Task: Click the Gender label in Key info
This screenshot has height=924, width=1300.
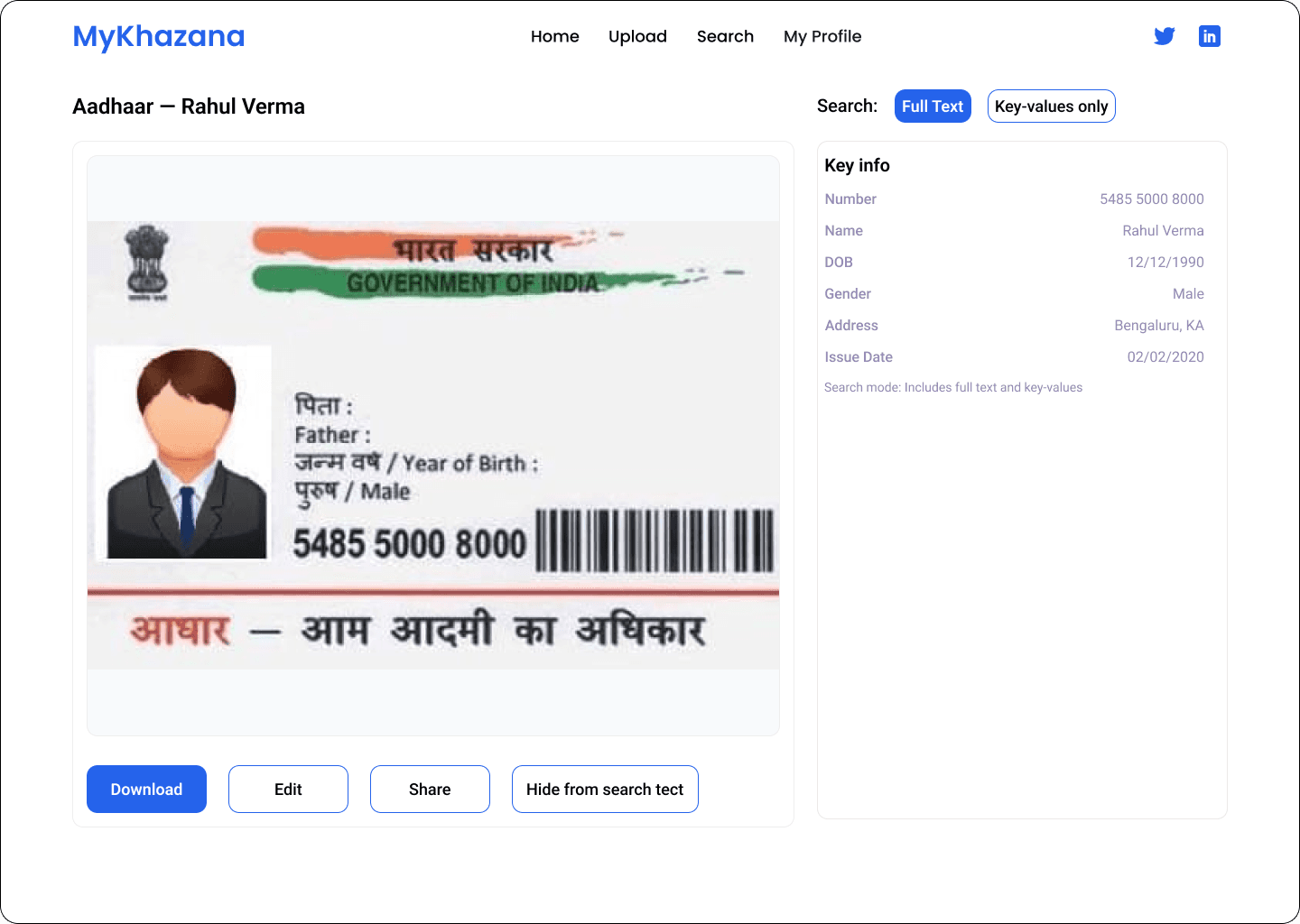Action: tap(848, 294)
